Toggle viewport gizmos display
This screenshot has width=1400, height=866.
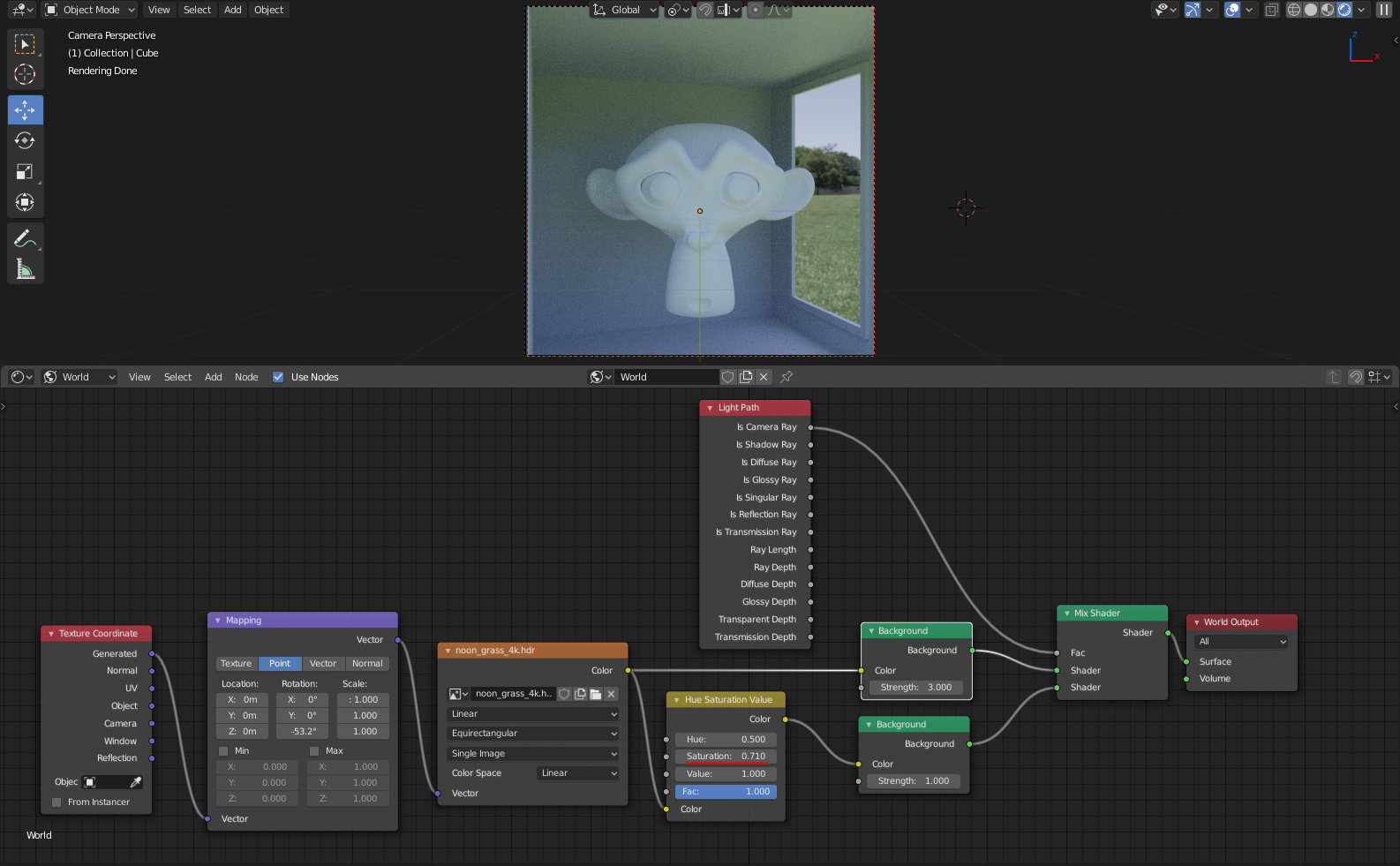(x=1193, y=10)
